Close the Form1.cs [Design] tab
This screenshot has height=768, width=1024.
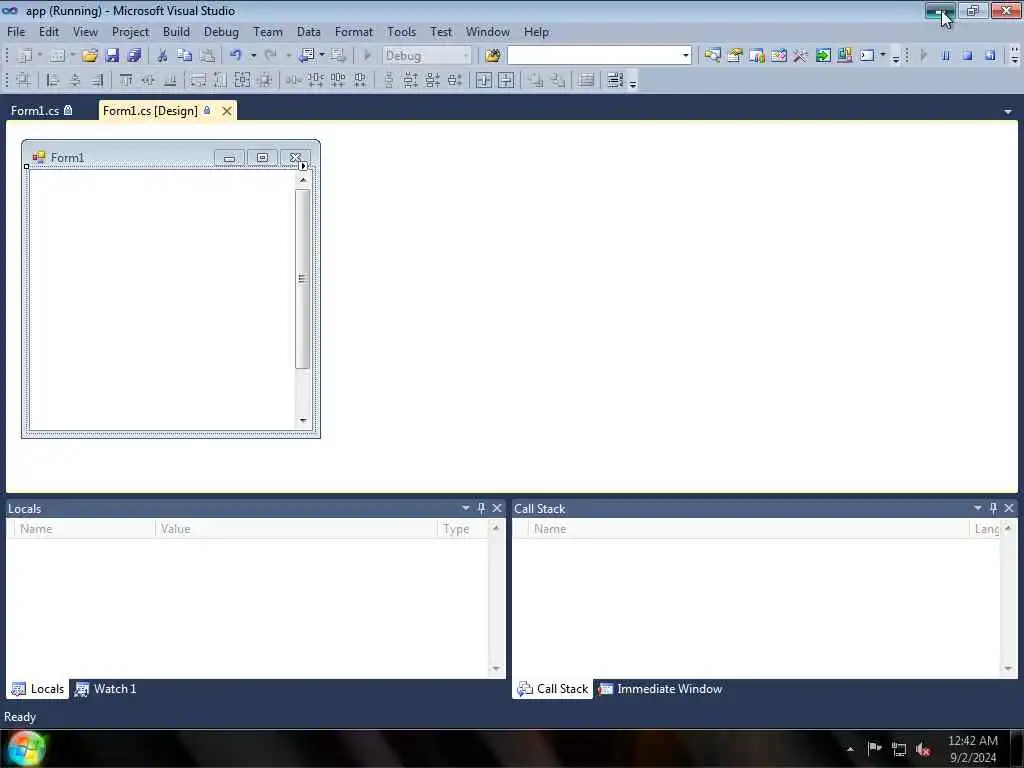(227, 111)
